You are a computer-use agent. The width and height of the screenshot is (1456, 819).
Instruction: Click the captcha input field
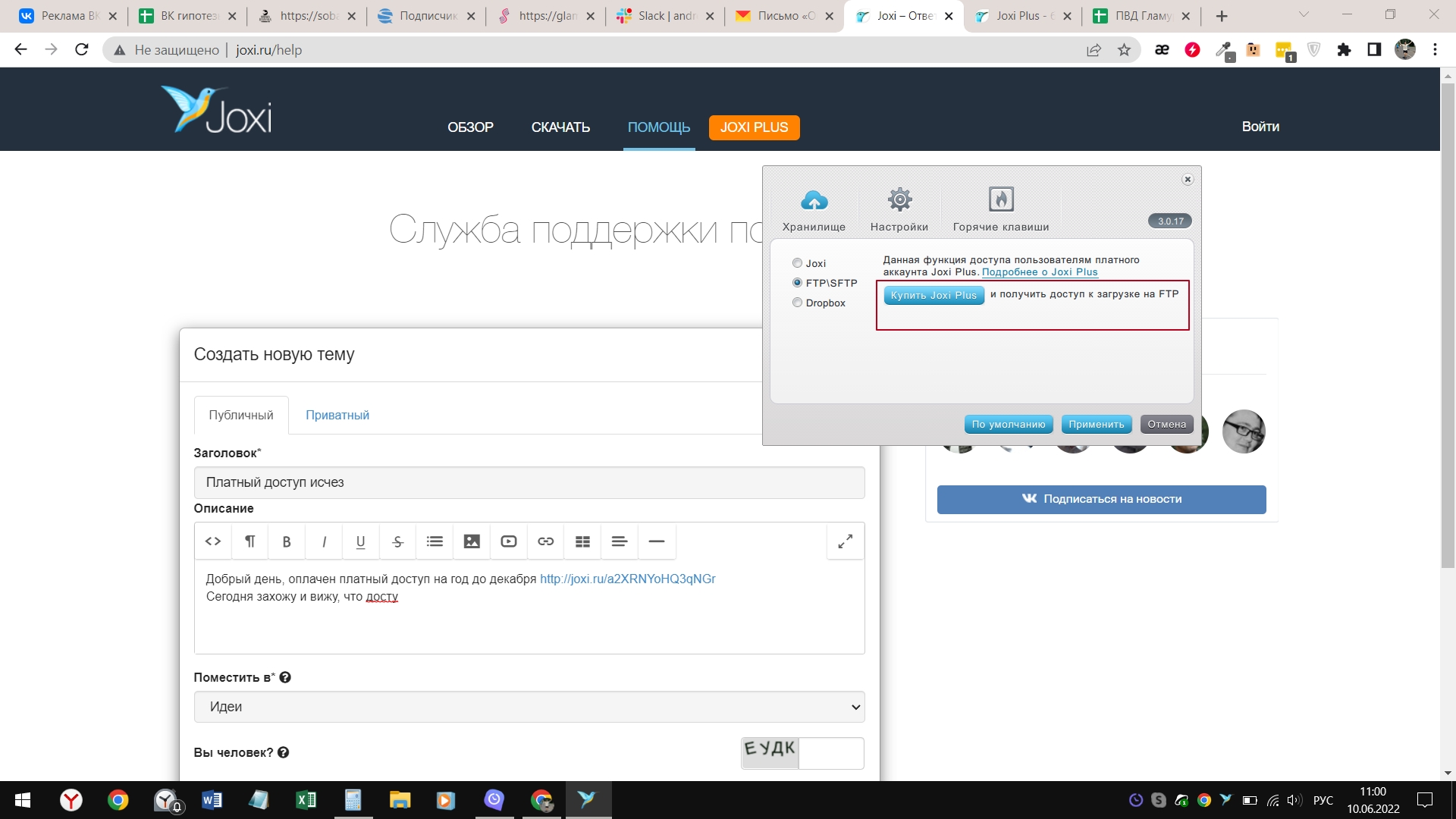click(x=831, y=753)
